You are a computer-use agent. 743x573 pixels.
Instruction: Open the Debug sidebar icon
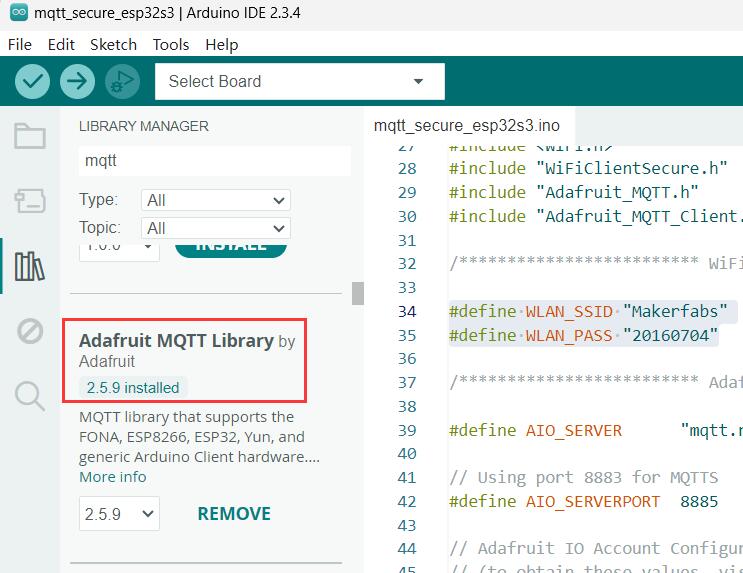[x=30, y=331]
